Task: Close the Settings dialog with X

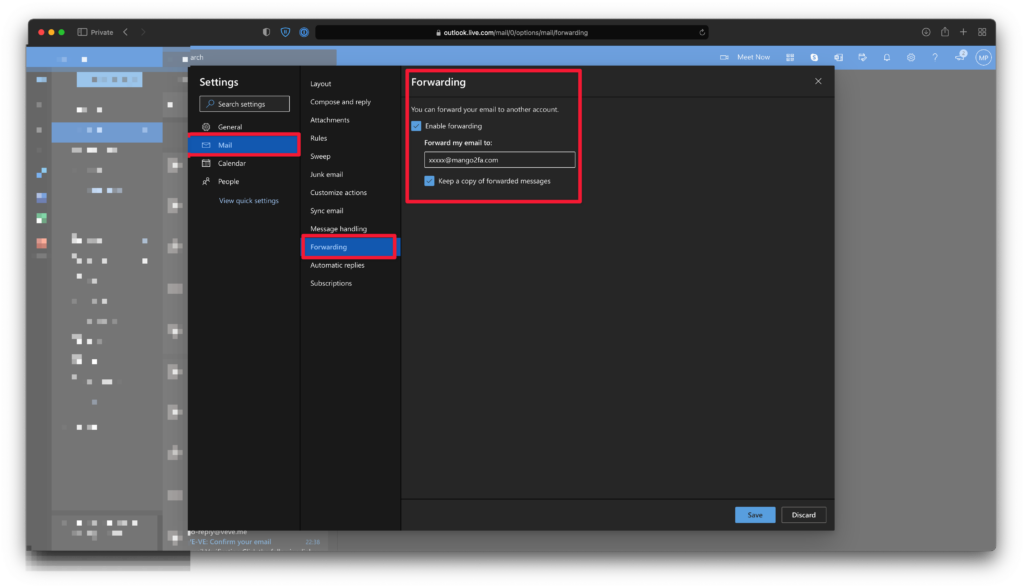Action: [x=818, y=81]
